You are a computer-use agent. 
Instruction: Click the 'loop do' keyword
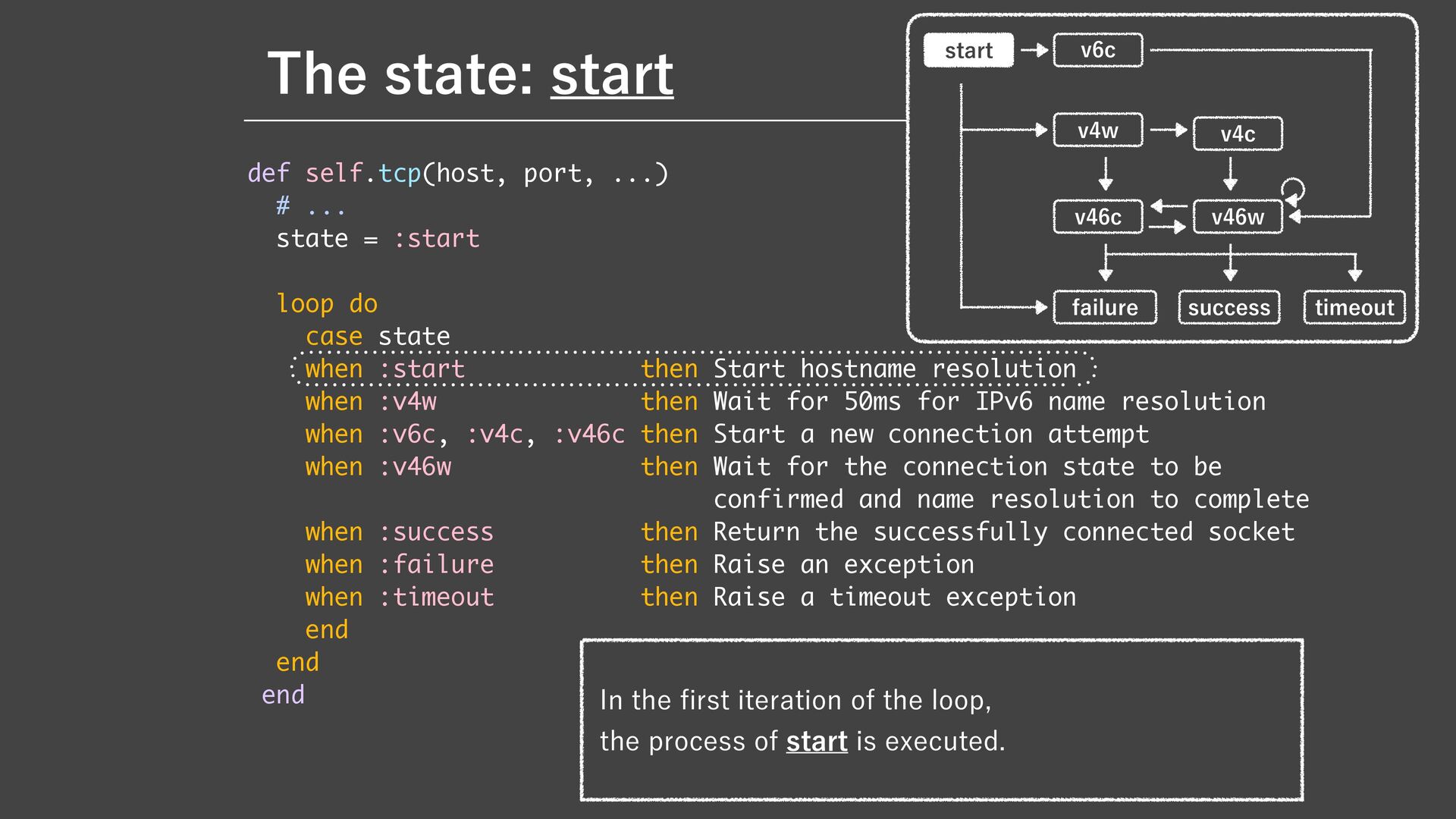(x=327, y=303)
